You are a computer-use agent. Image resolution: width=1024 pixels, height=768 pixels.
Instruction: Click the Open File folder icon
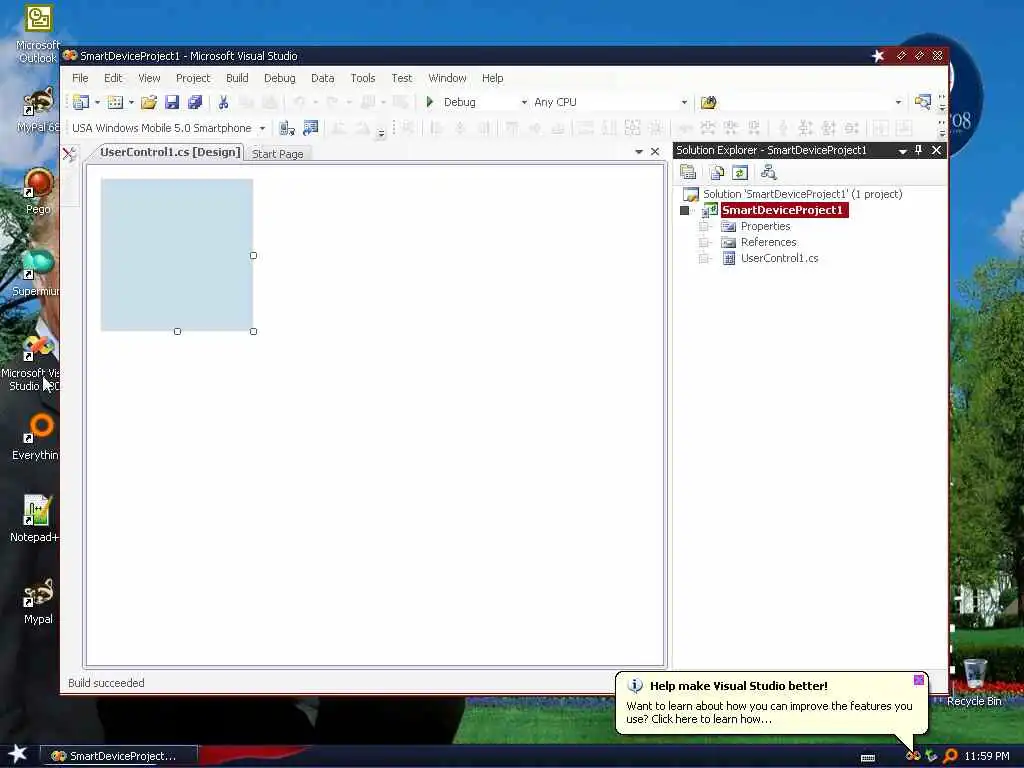click(149, 102)
